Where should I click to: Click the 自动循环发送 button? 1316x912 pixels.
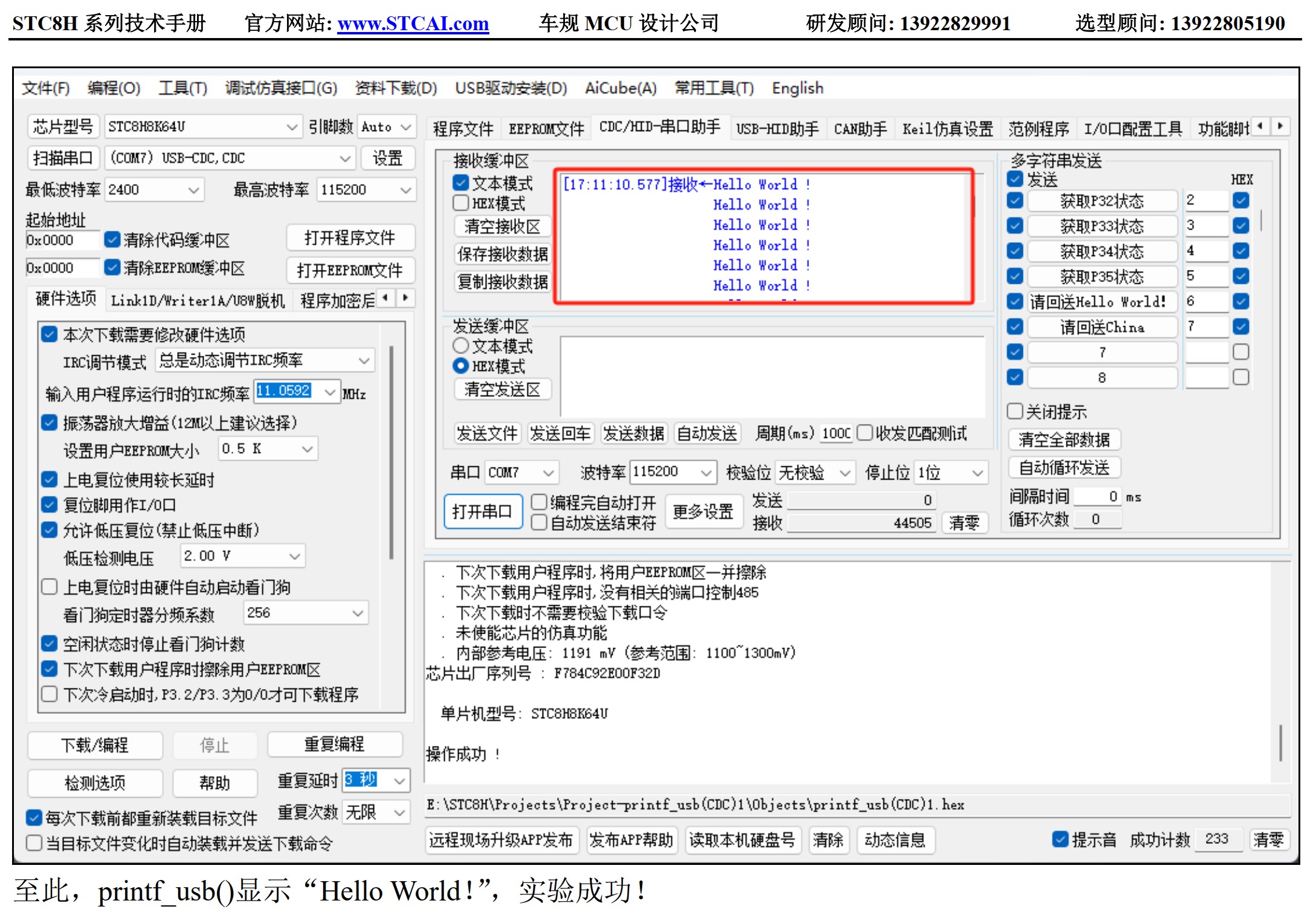(1064, 467)
